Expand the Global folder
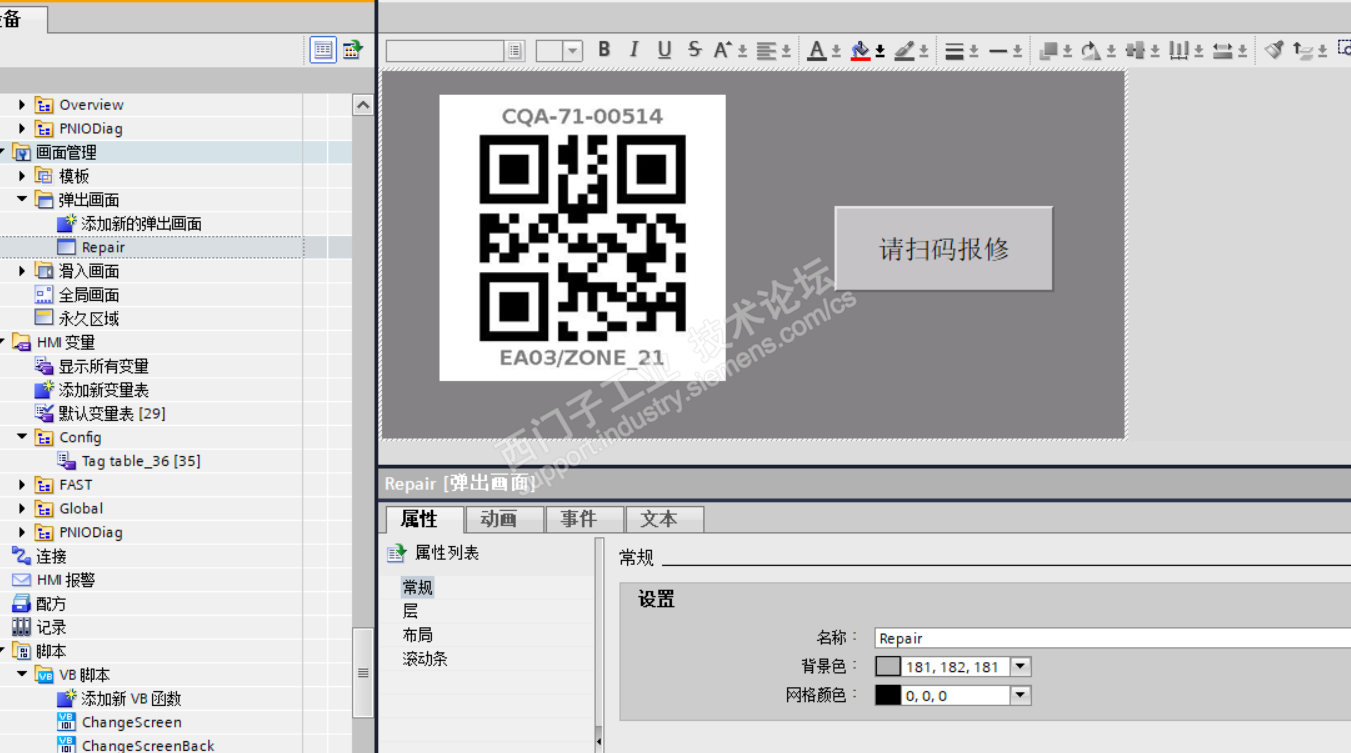The image size is (1351, 753). [22, 509]
